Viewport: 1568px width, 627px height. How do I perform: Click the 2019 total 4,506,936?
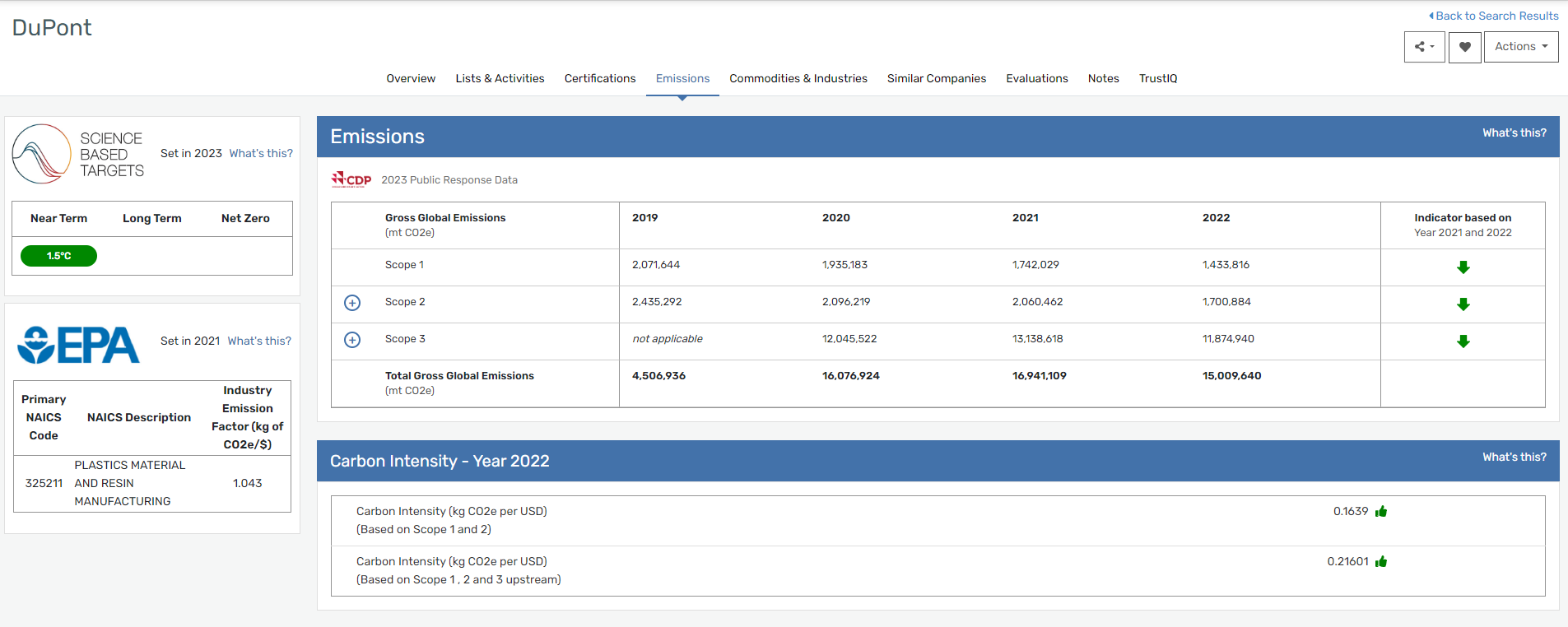click(658, 376)
